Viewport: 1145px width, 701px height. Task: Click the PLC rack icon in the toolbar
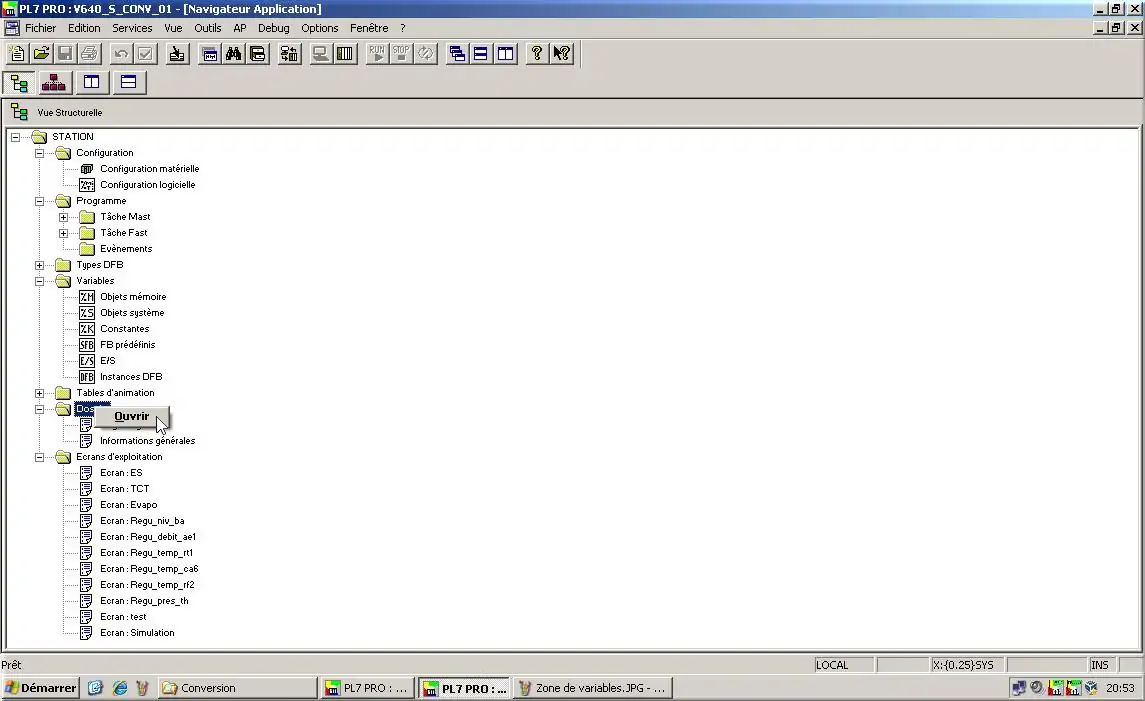[x=345, y=53]
